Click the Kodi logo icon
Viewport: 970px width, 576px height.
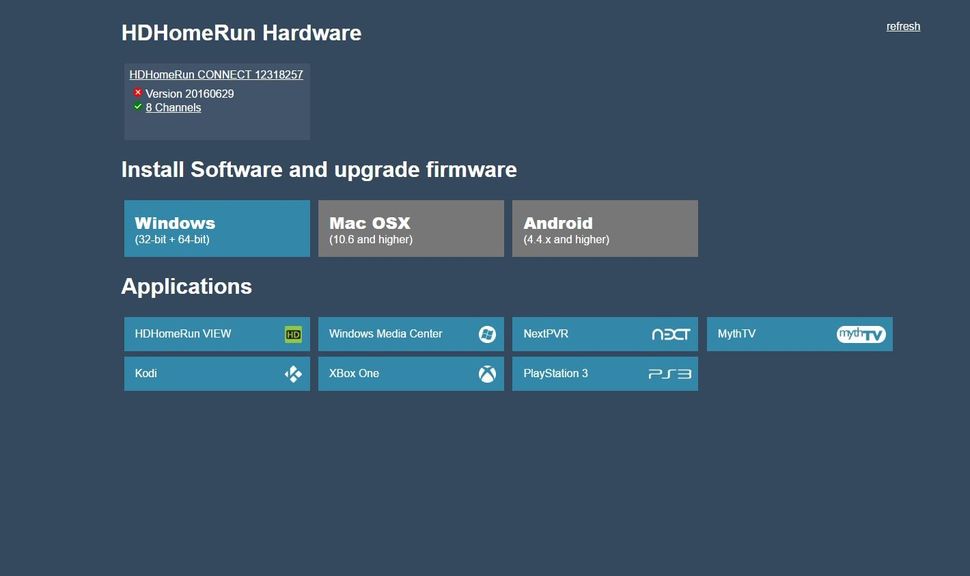pos(293,374)
